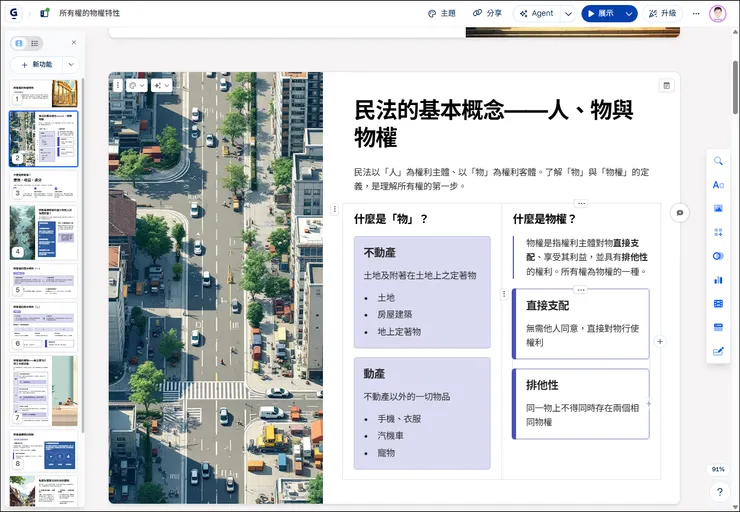Select slide thumbnail 5
This screenshot has width=740, height=512.
click(43, 281)
